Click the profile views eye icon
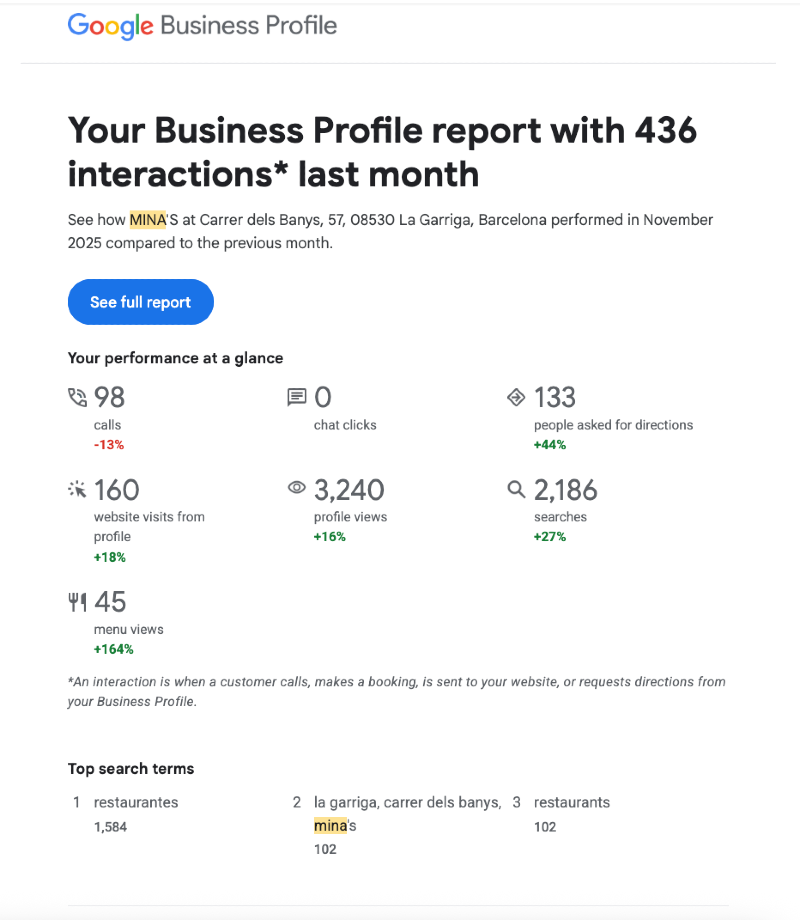 click(x=297, y=489)
